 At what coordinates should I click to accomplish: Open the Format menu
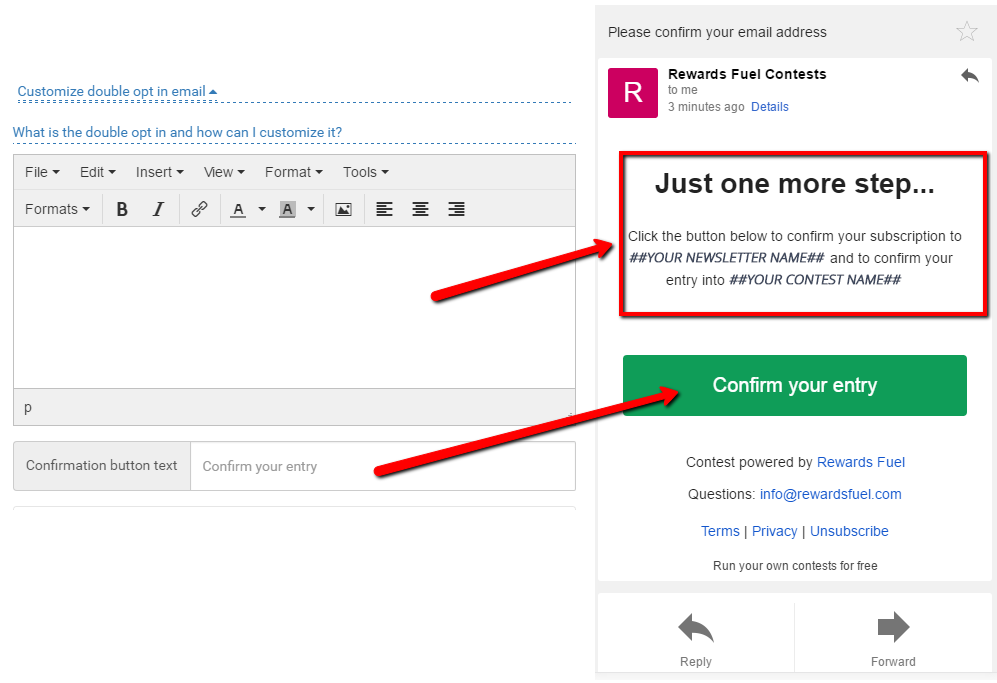(294, 172)
